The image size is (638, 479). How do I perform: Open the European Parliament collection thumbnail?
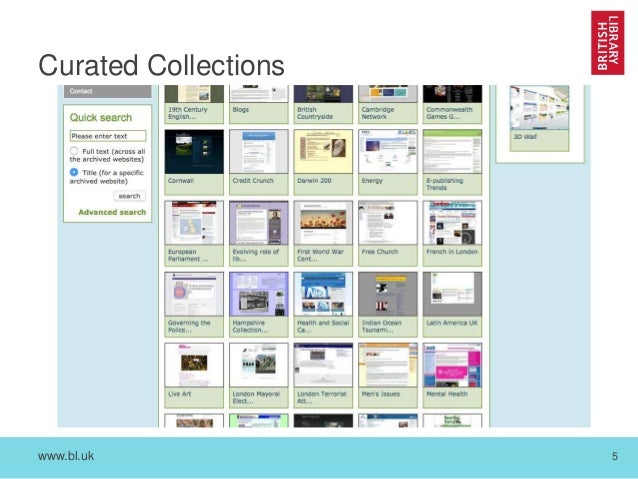pos(194,223)
